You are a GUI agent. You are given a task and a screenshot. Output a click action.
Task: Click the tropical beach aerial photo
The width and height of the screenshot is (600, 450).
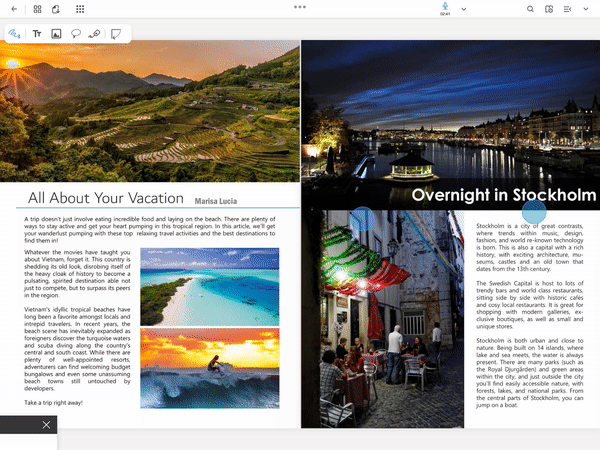click(x=210, y=287)
